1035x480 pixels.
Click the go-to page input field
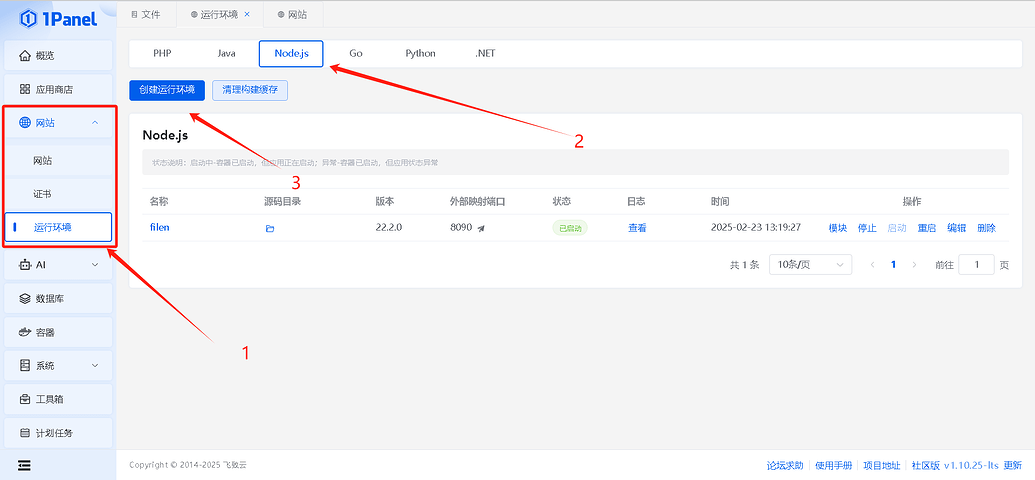coord(976,265)
